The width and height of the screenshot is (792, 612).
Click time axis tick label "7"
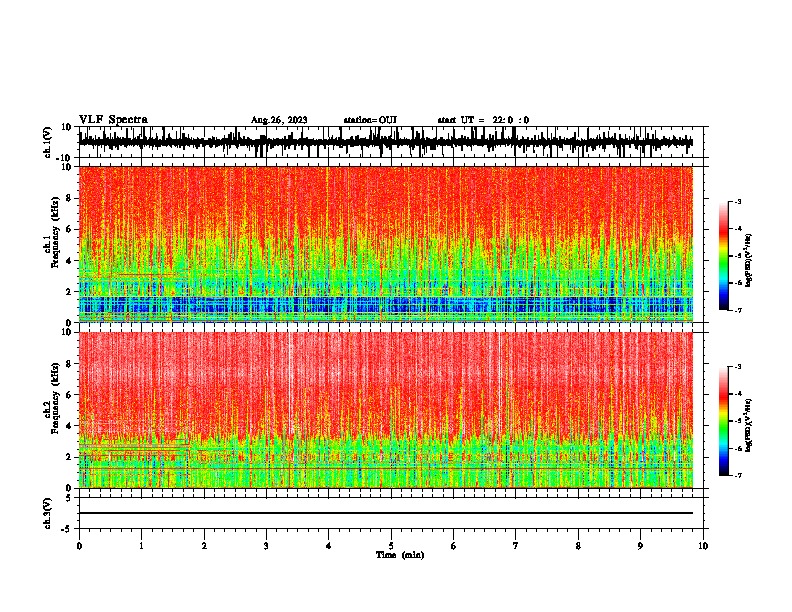coord(516,546)
